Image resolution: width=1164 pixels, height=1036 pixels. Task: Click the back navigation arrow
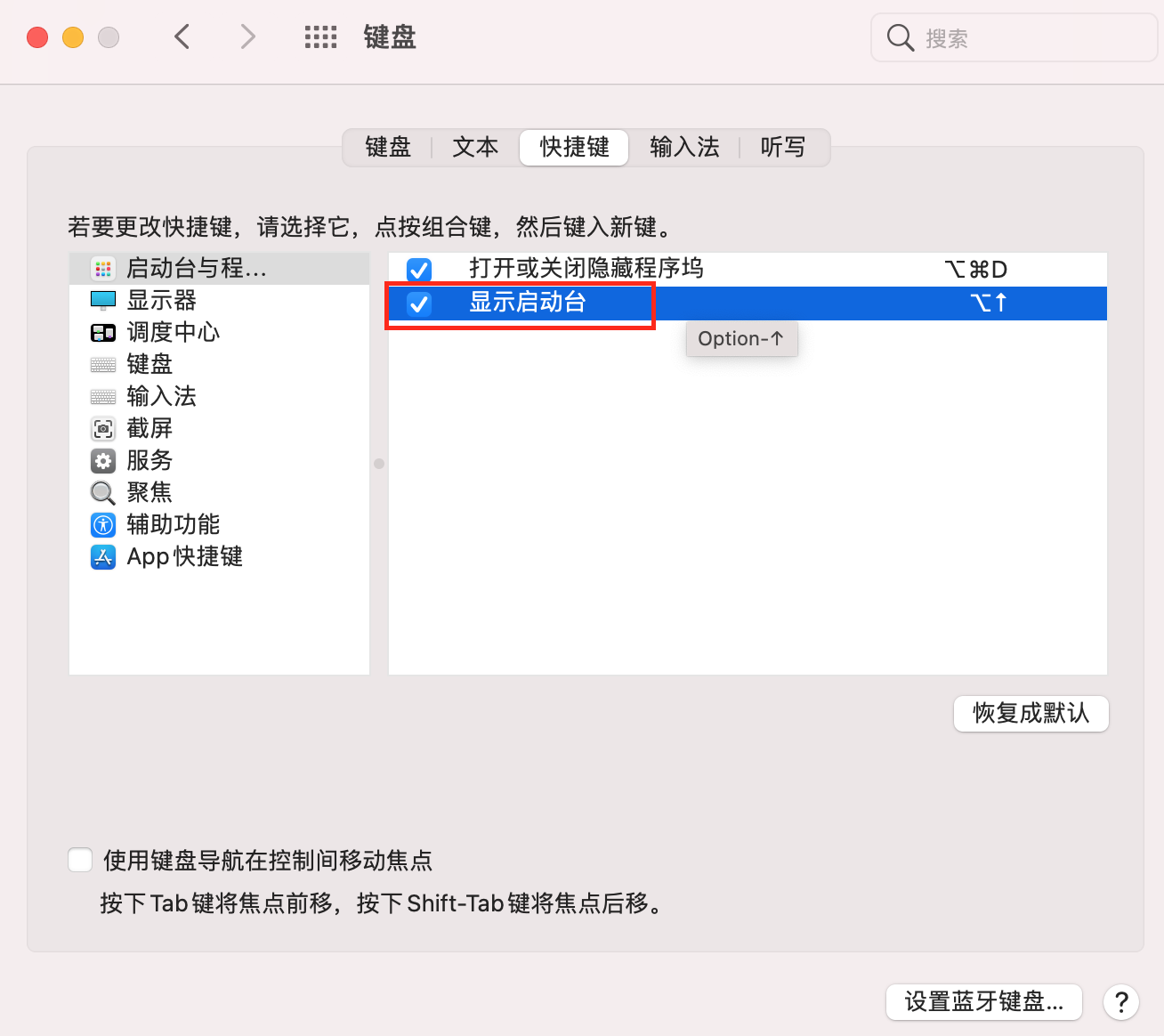tap(182, 36)
